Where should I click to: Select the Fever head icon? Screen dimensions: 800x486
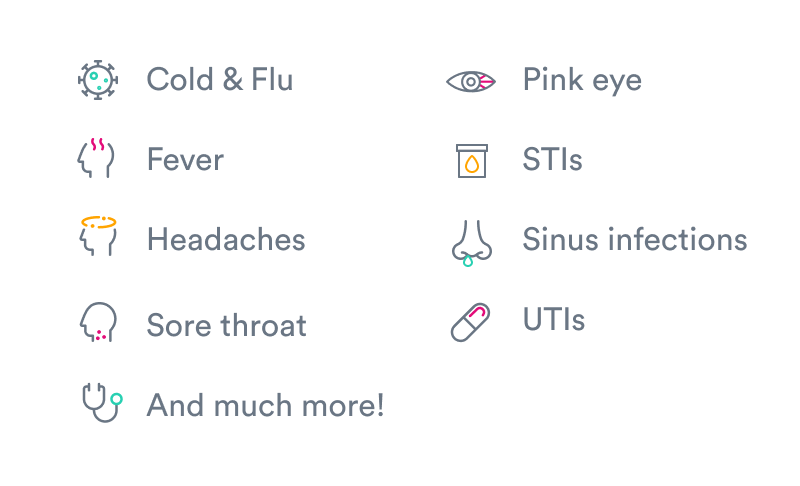[98, 159]
